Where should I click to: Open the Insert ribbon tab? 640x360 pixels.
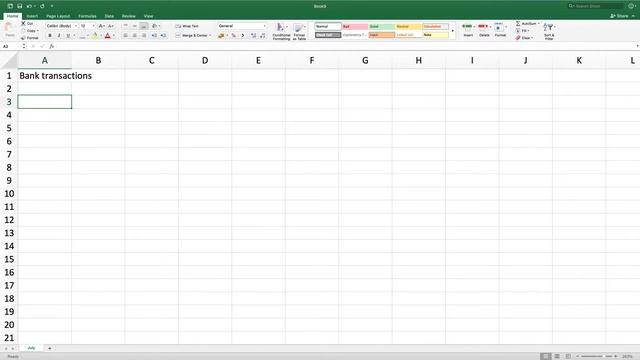coord(32,16)
